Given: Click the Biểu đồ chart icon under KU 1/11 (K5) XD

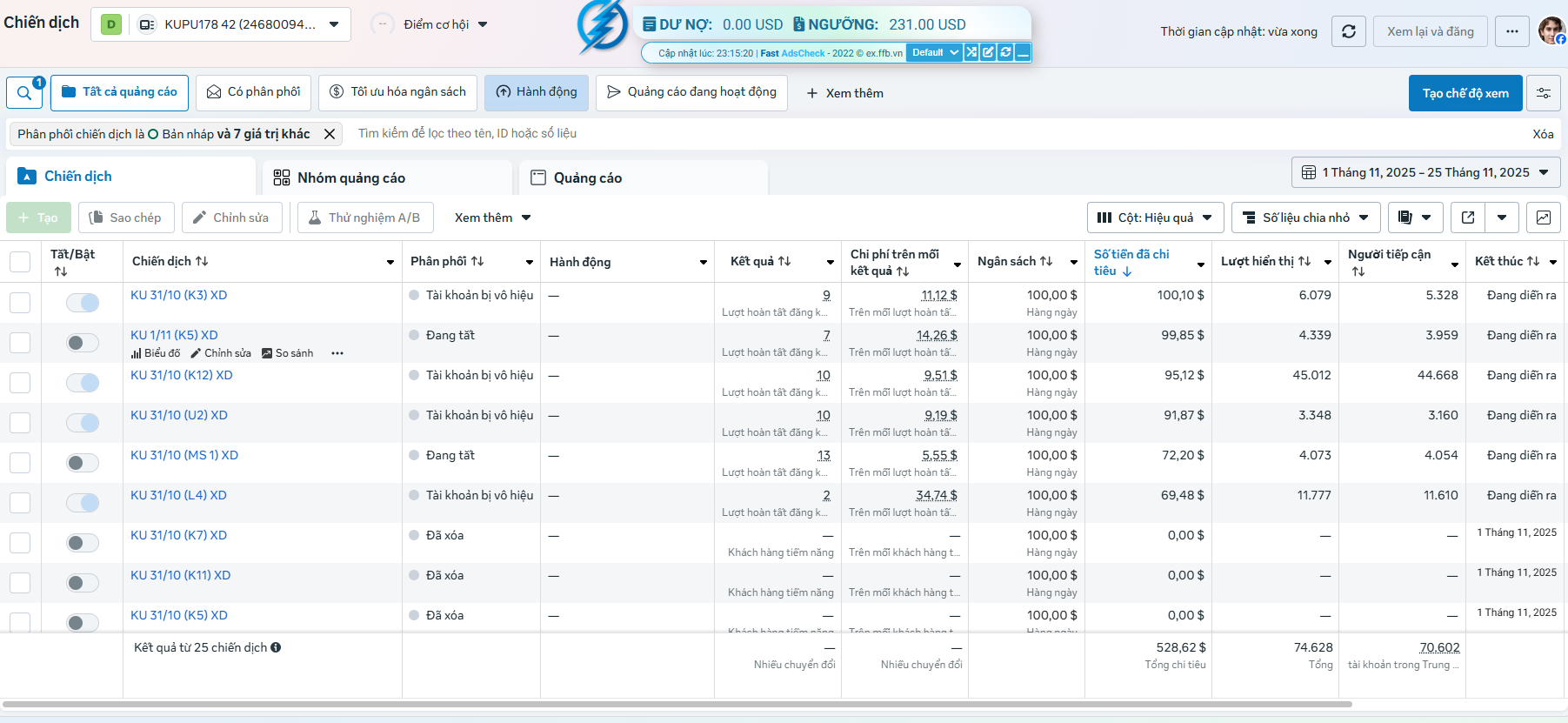Looking at the screenshot, I should (x=156, y=353).
